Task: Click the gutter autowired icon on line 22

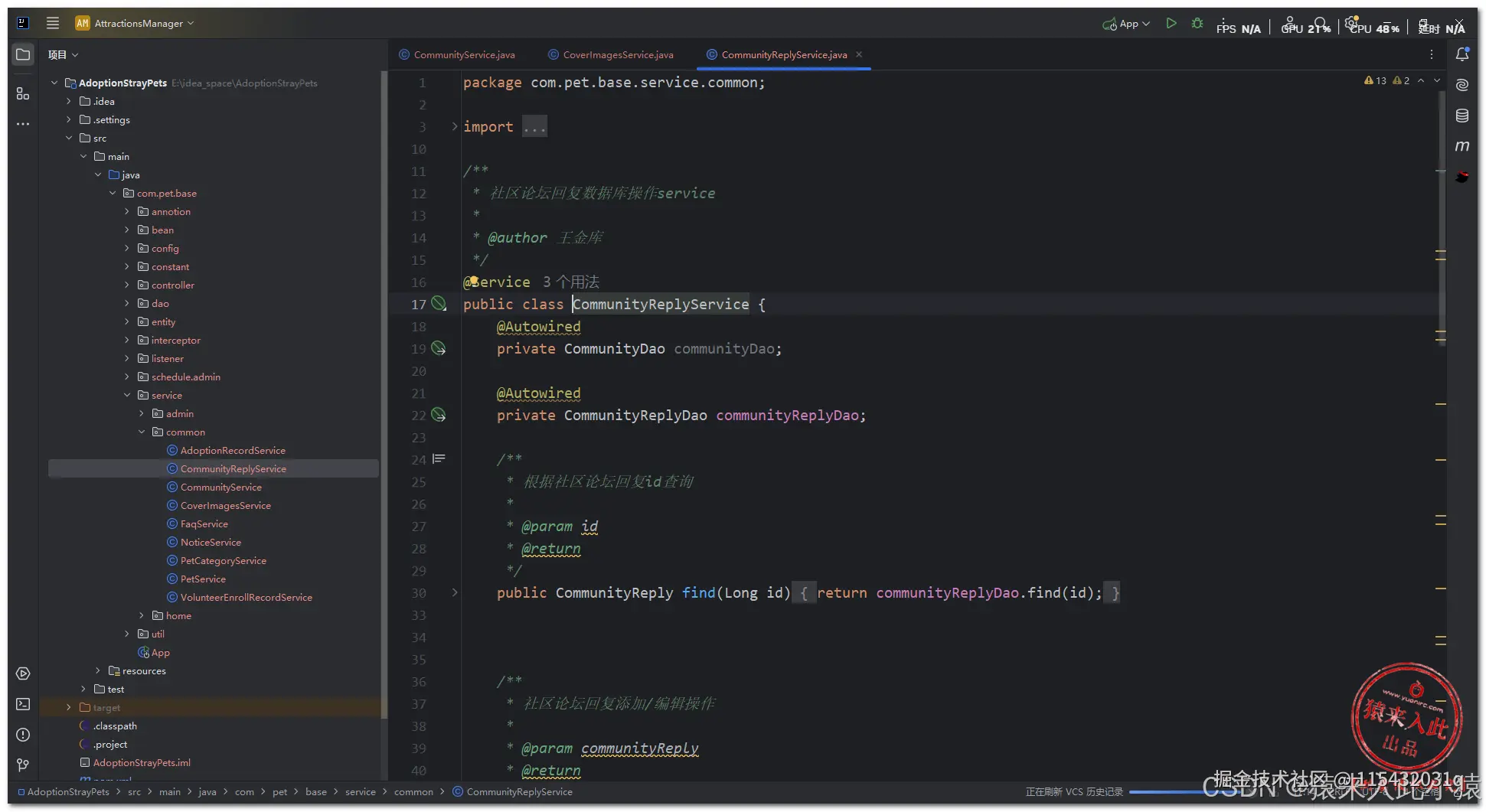Action: (439, 415)
